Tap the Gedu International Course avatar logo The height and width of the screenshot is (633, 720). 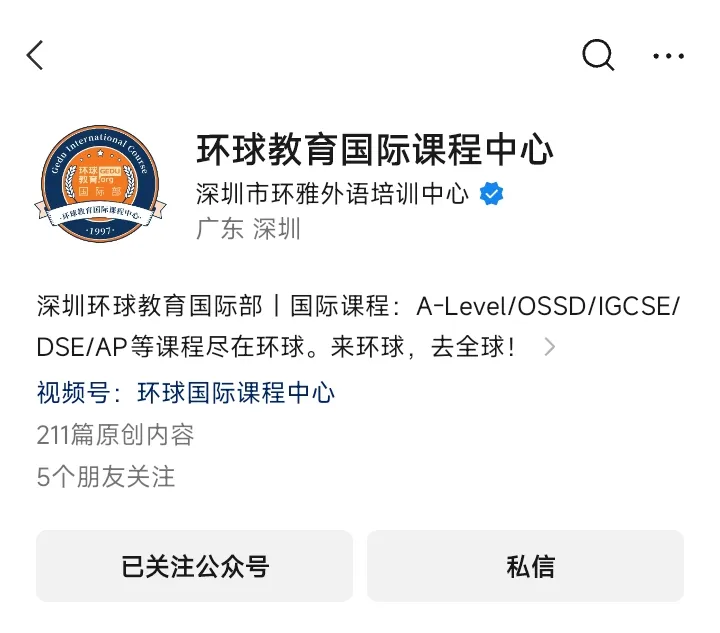tap(101, 184)
